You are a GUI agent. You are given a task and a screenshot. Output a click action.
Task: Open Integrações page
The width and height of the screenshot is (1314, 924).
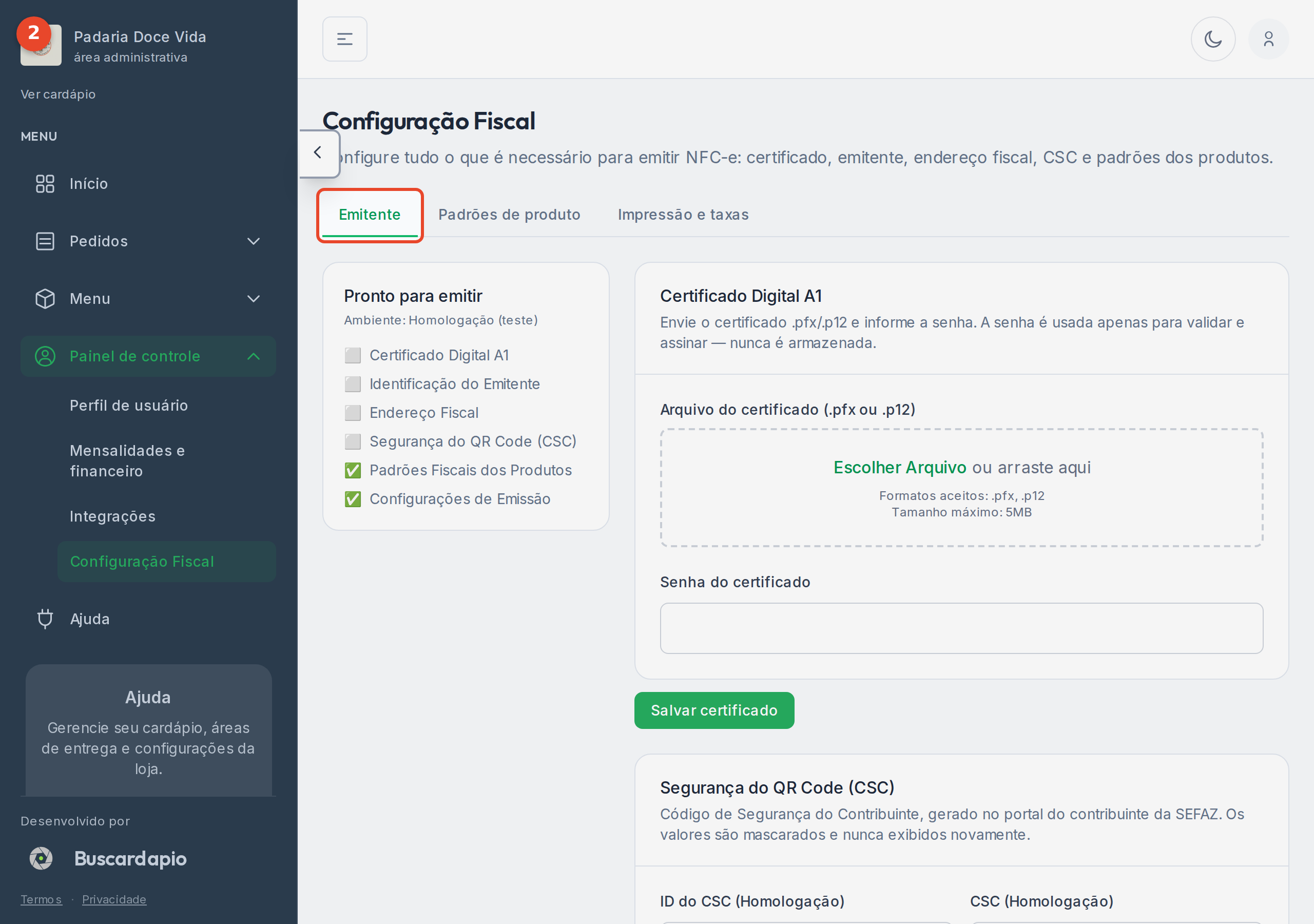click(112, 516)
